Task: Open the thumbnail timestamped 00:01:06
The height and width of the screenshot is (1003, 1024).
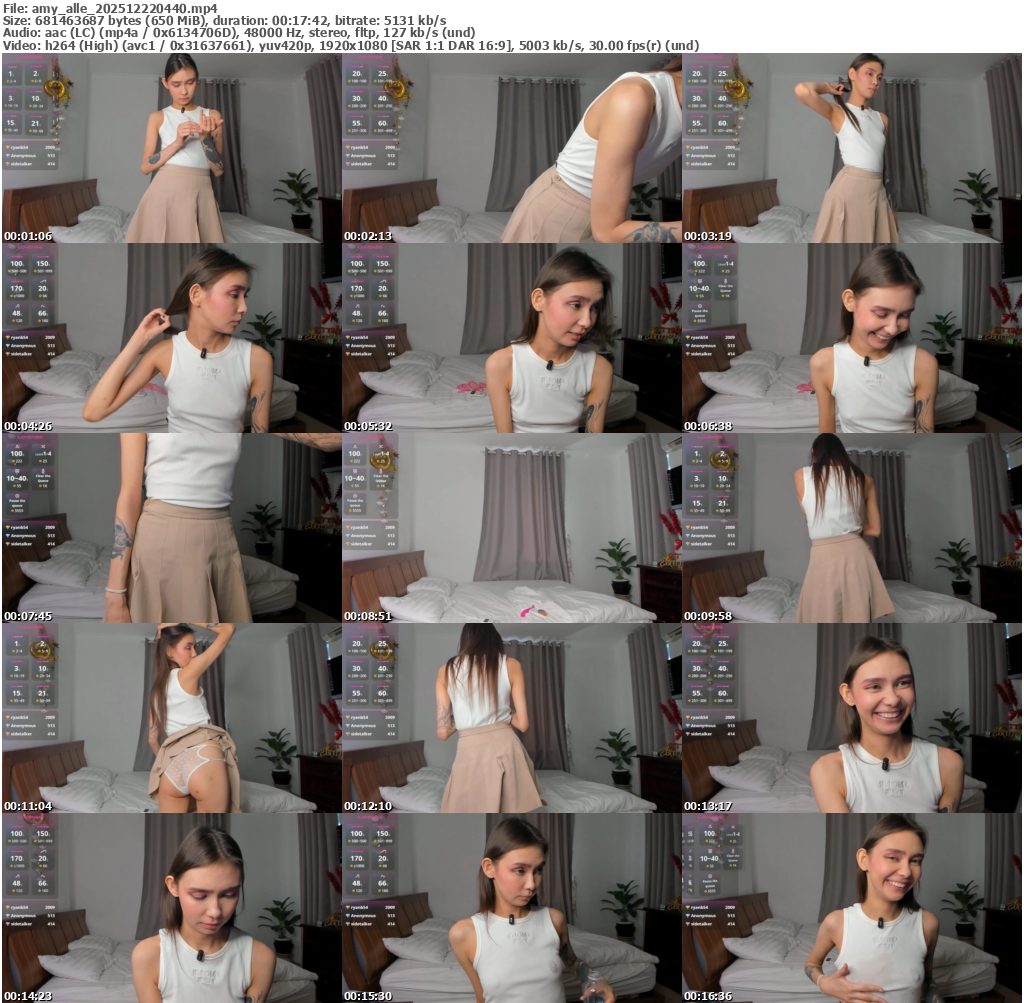Action: click(171, 148)
